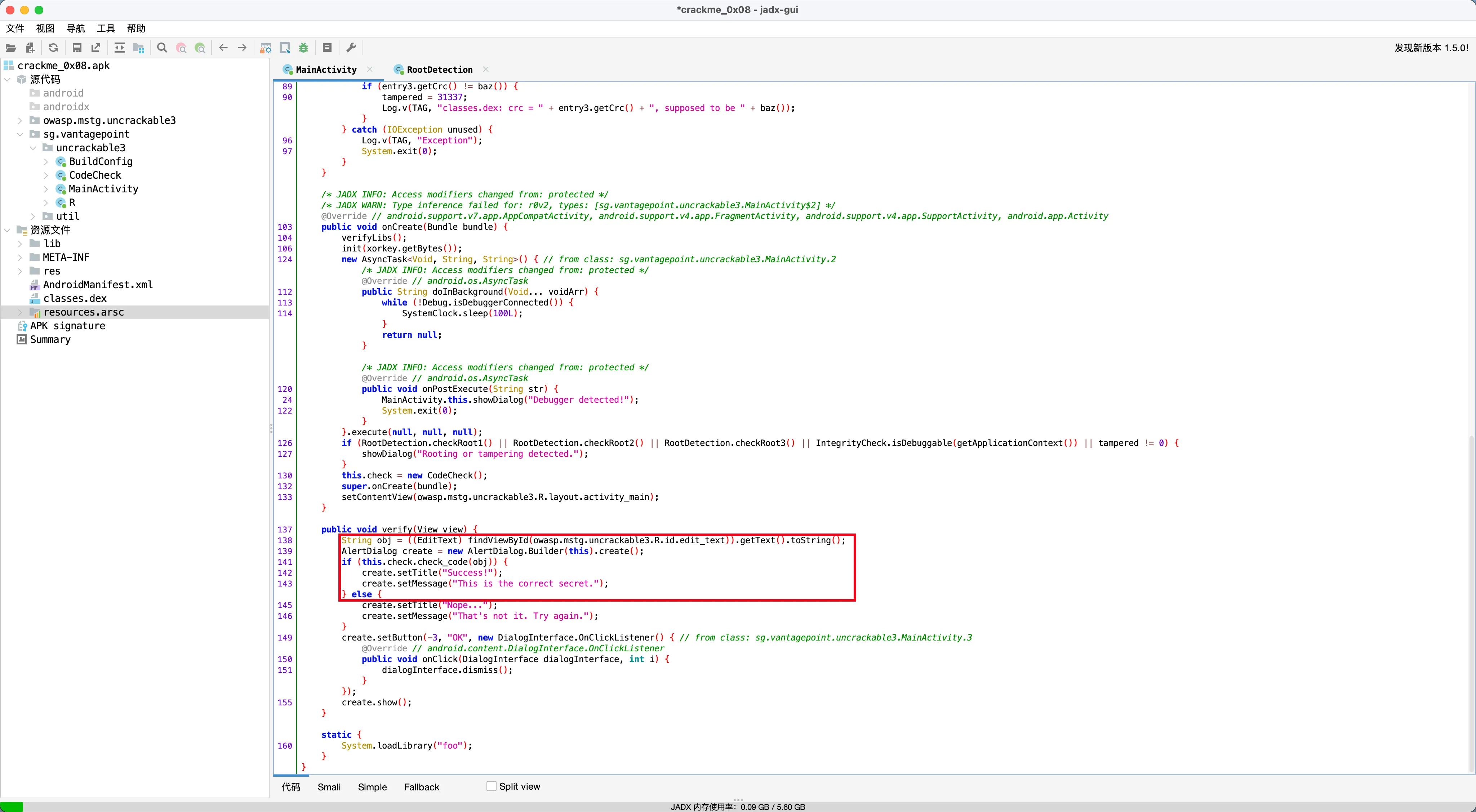
Task: Open class search with pink magnifier icon
Action: (181, 48)
